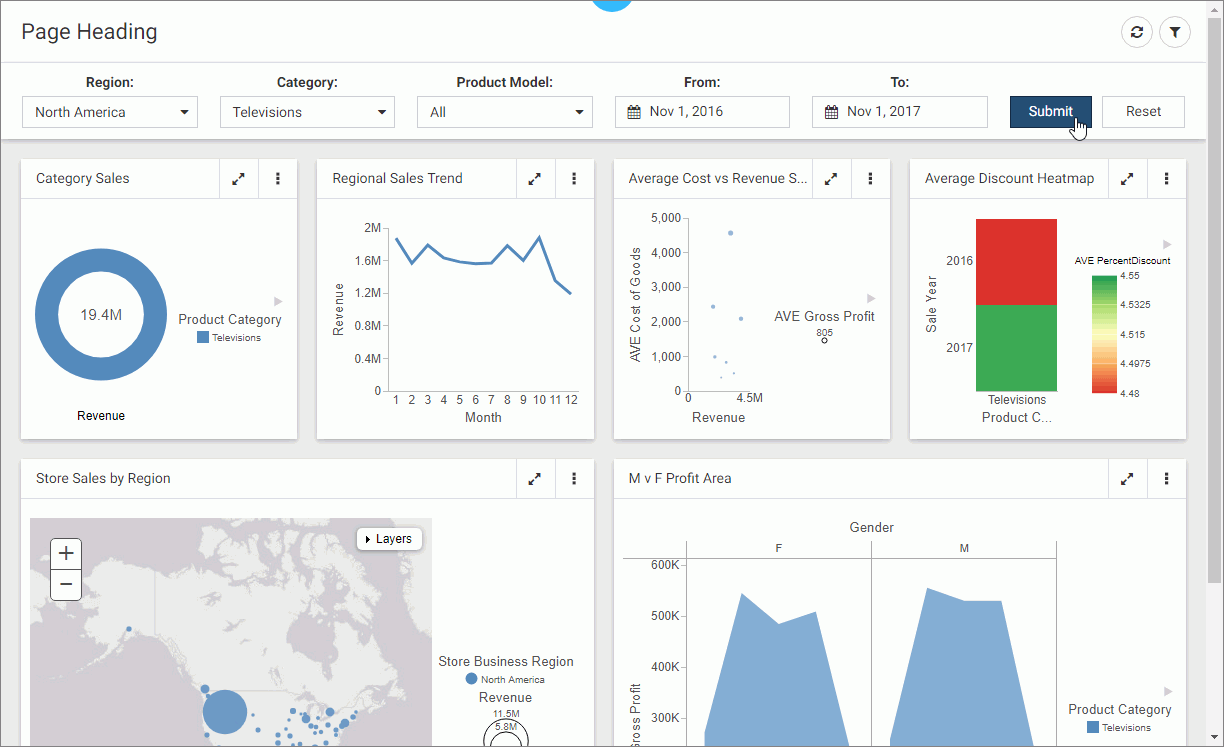Open Average Cost vs Revenue options menu

click(x=870, y=179)
